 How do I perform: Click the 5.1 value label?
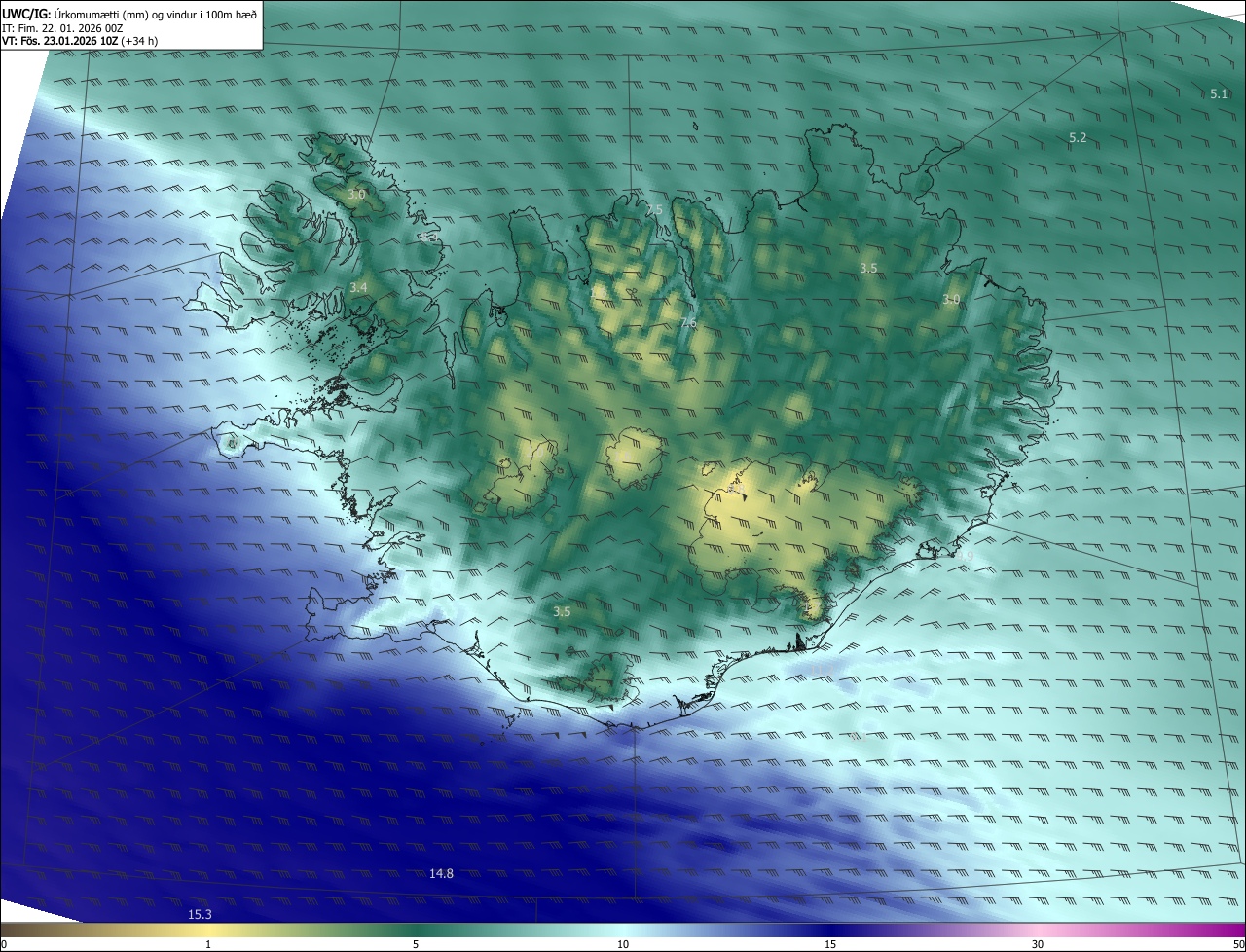(x=1219, y=94)
